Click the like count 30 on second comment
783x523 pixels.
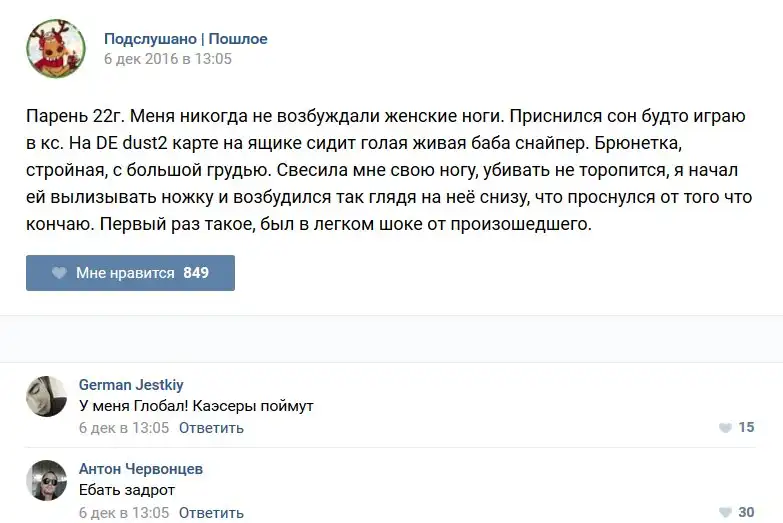pos(747,512)
